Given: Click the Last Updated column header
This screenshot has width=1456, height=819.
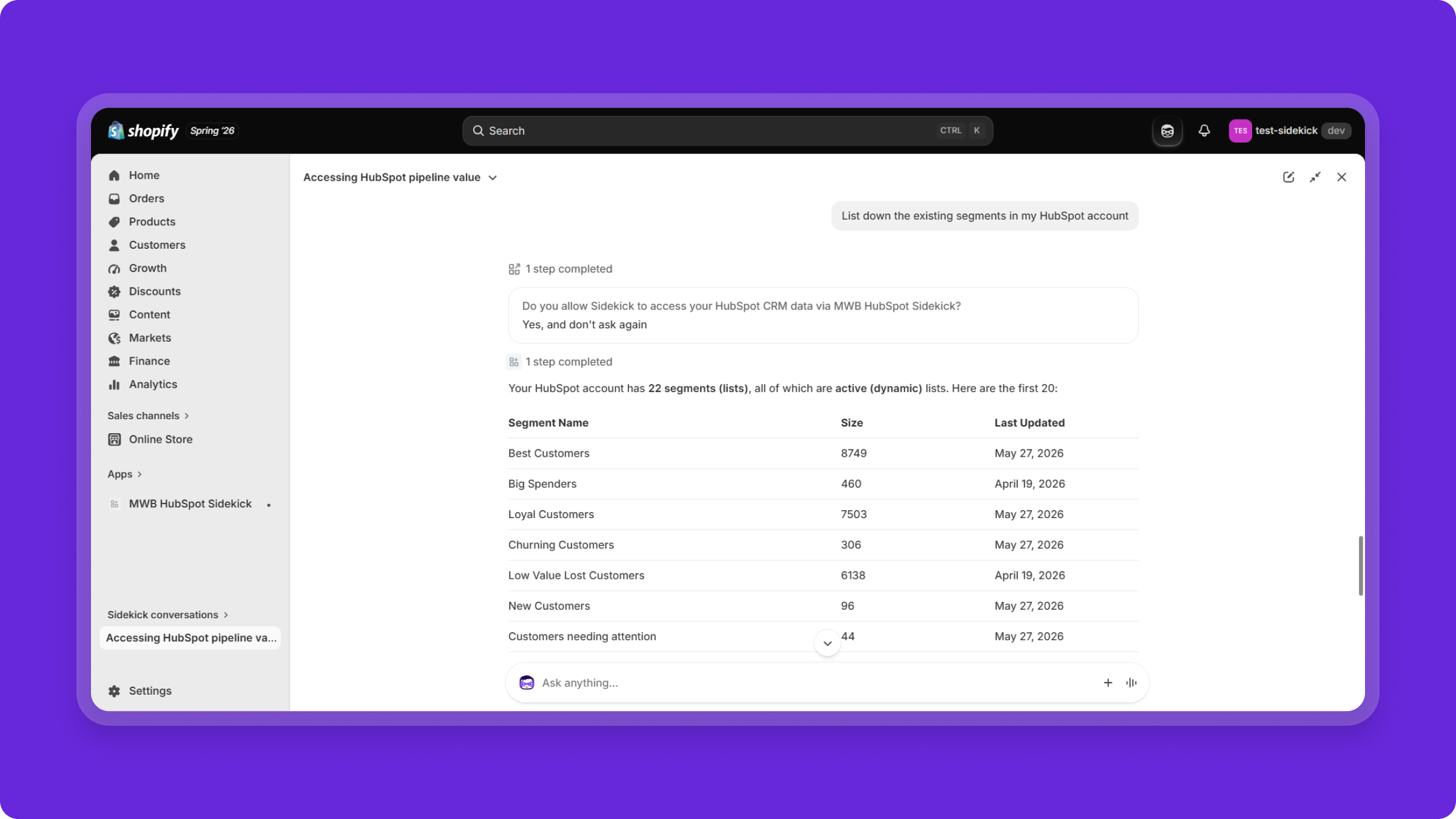Looking at the screenshot, I should click(1030, 423).
